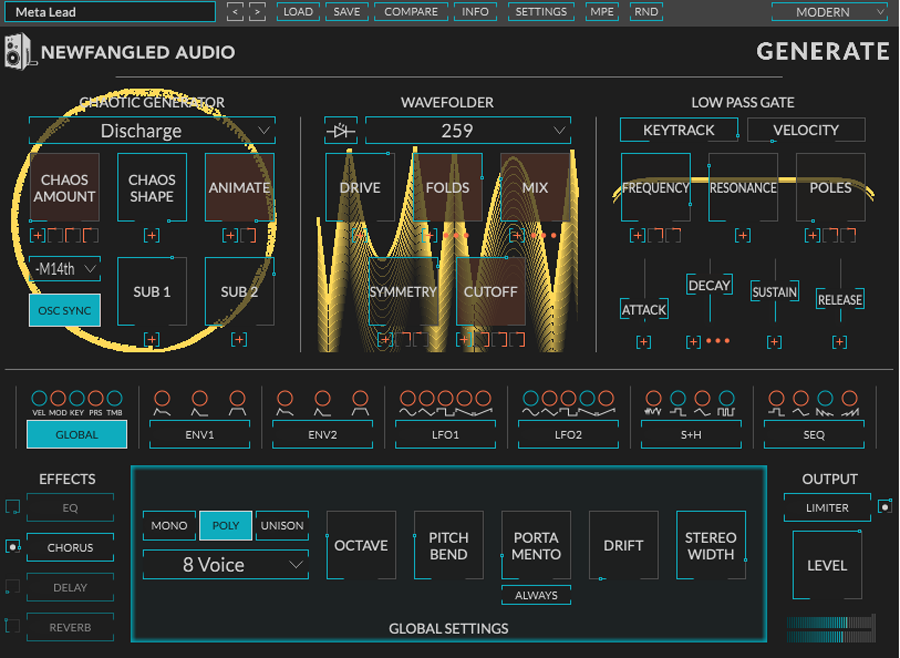The height and width of the screenshot is (658, 900).
Task: Toggle the Limiter enable checkbox
Action: pyautogui.click(x=885, y=507)
